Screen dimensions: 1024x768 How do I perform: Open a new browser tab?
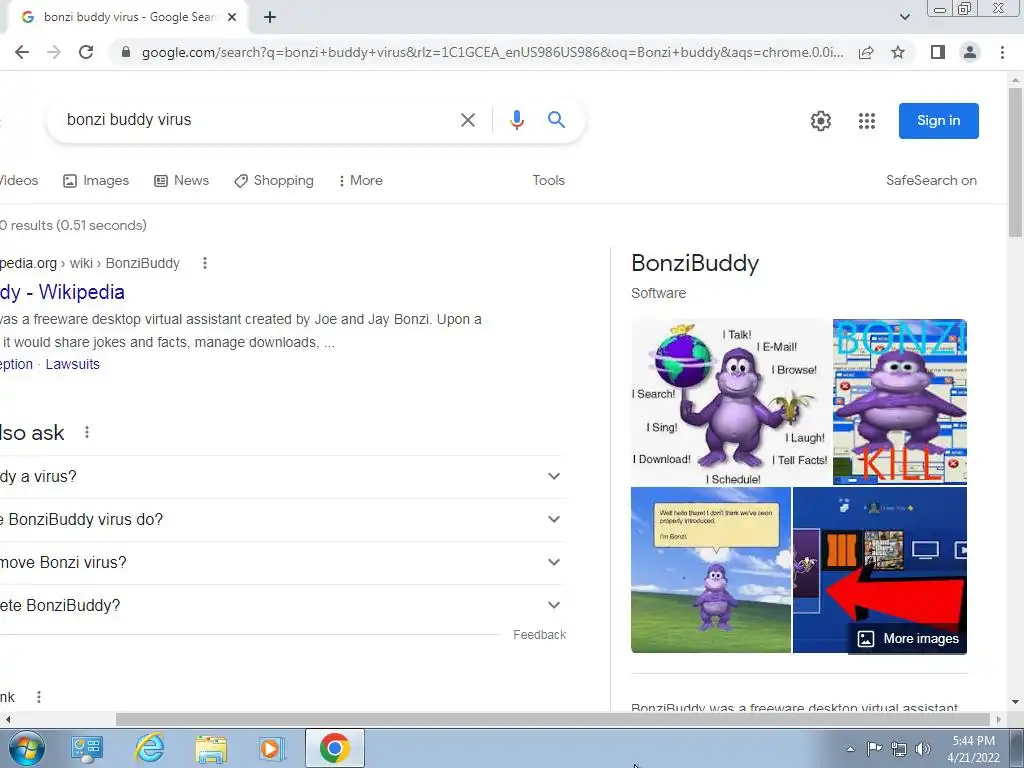coord(270,17)
